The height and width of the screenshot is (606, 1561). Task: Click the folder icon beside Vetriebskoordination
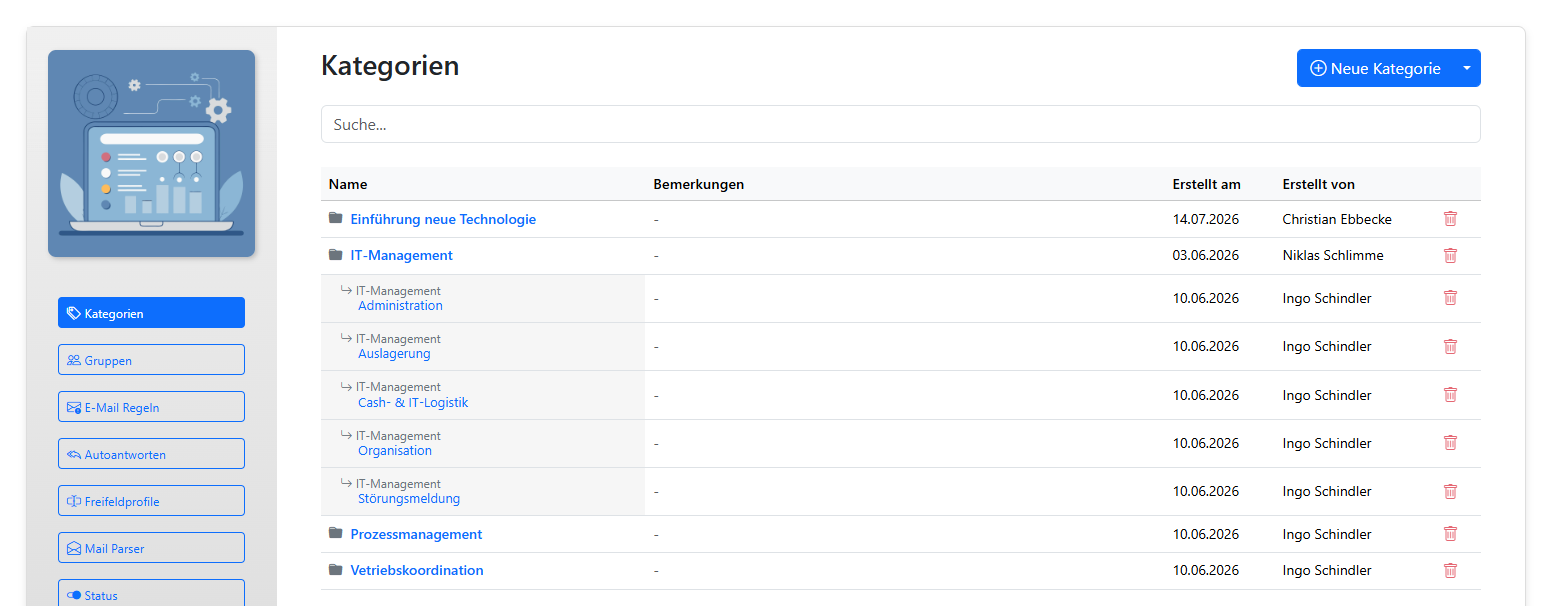(x=336, y=570)
